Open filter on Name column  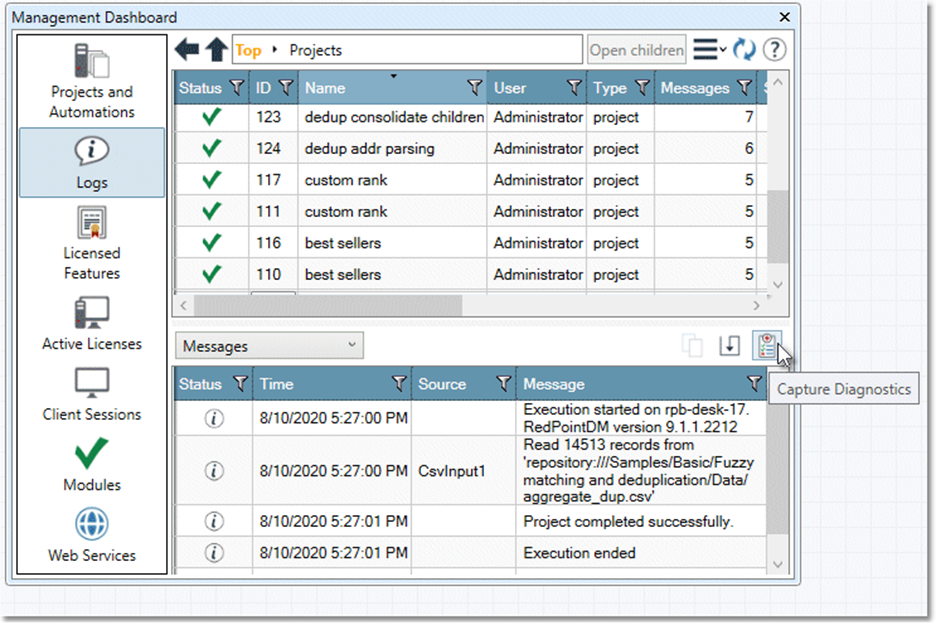click(x=475, y=88)
